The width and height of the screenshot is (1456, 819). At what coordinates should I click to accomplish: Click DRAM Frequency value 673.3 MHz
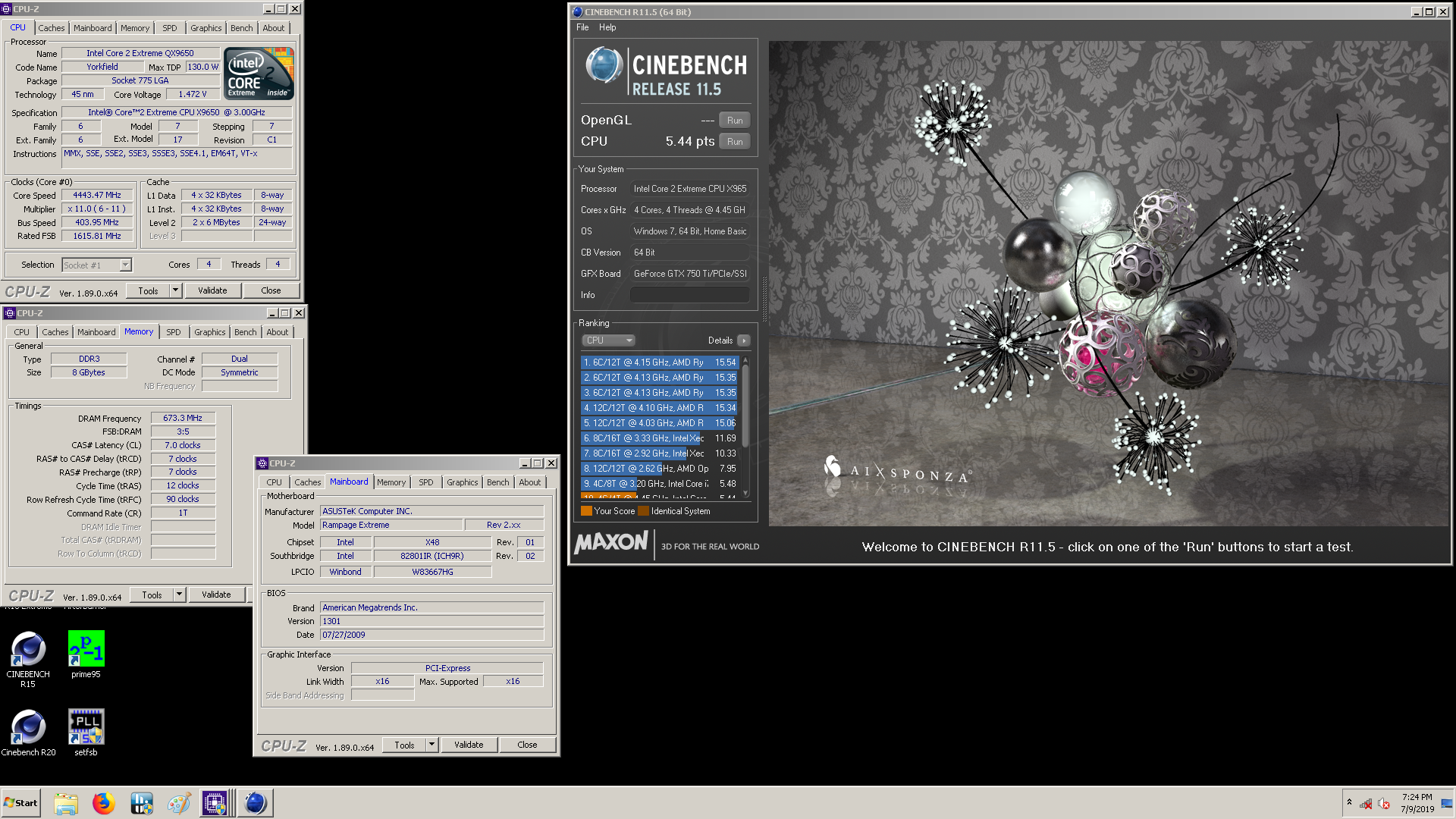click(183, 418)
